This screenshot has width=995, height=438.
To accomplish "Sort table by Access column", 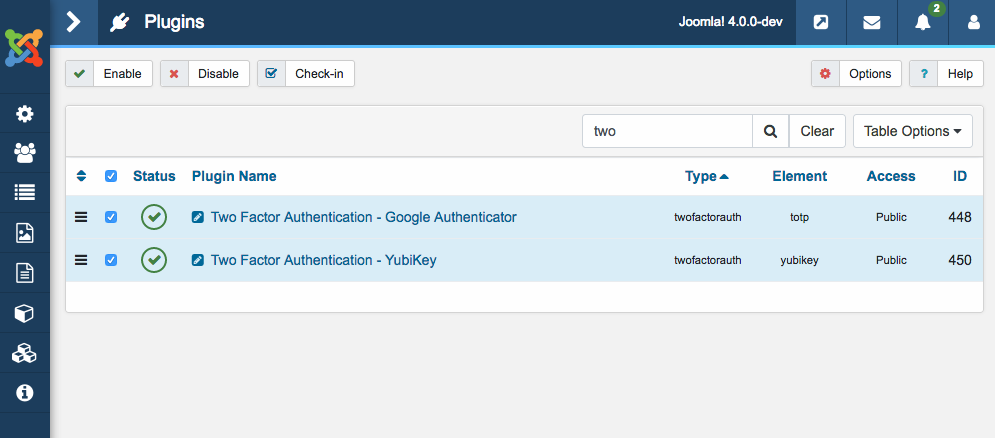I will click(891, 176).
